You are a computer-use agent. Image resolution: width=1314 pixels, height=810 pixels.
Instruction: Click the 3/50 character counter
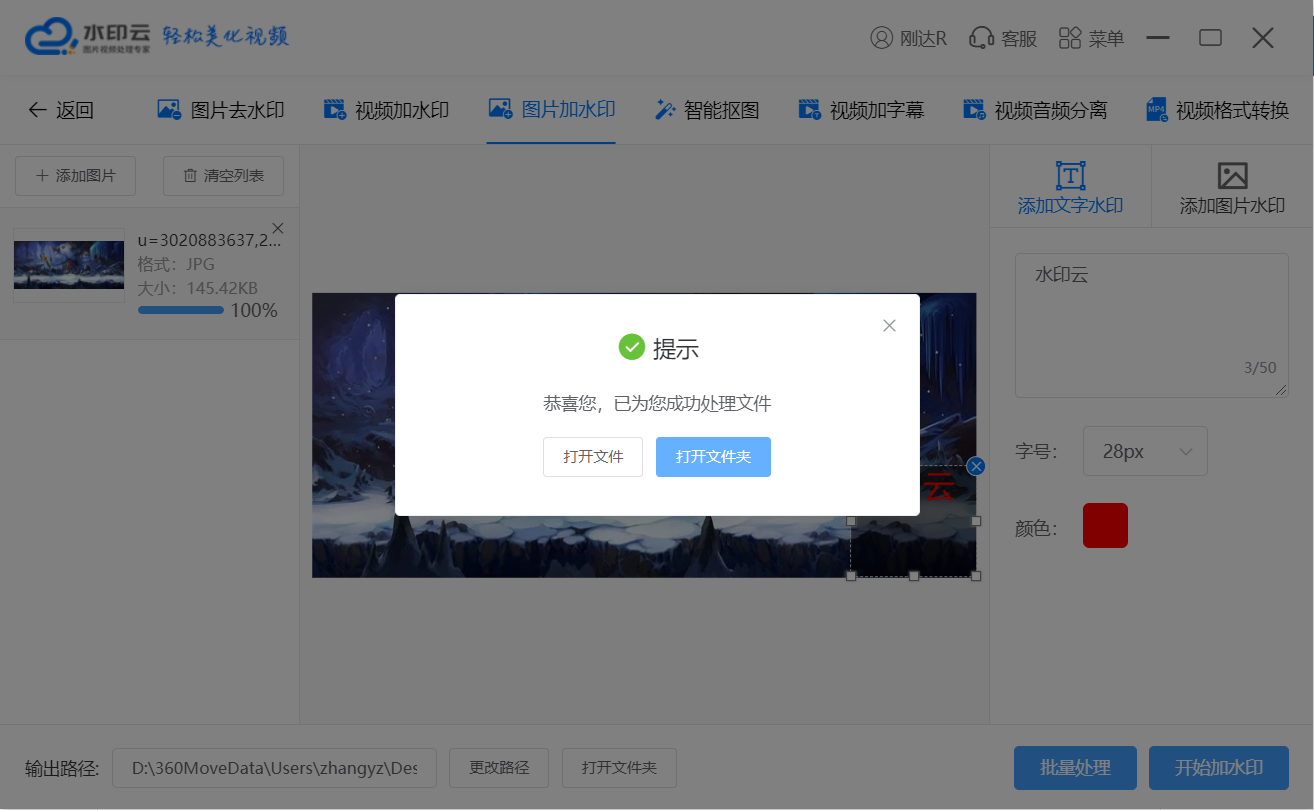pyautogui.click(x=1260, y=367)
